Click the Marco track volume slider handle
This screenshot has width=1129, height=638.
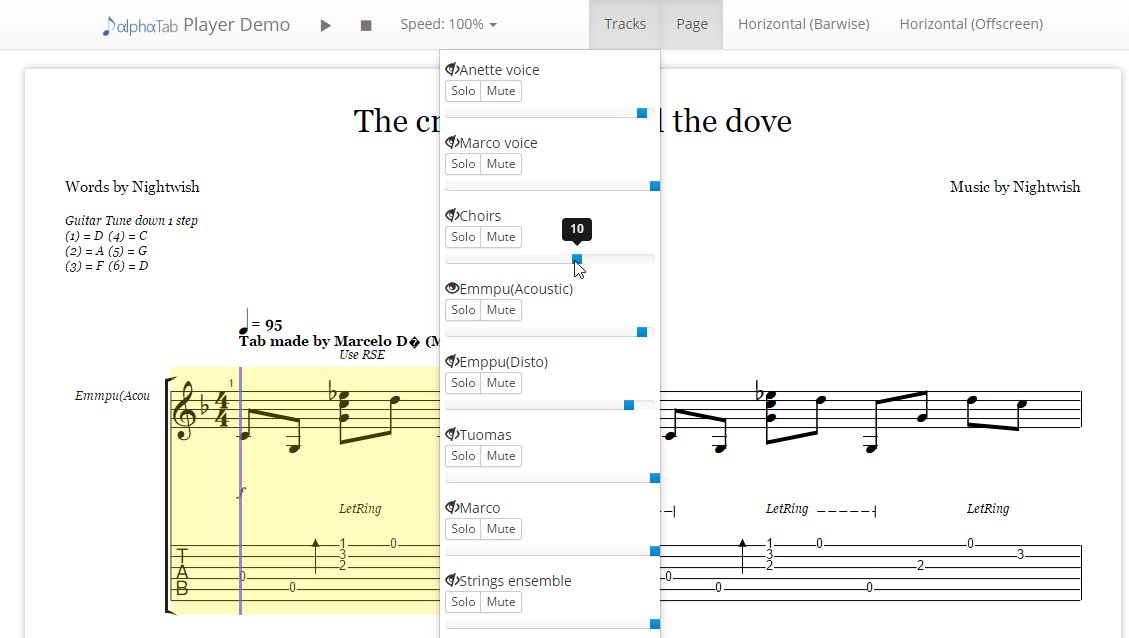tap(655, 551)
